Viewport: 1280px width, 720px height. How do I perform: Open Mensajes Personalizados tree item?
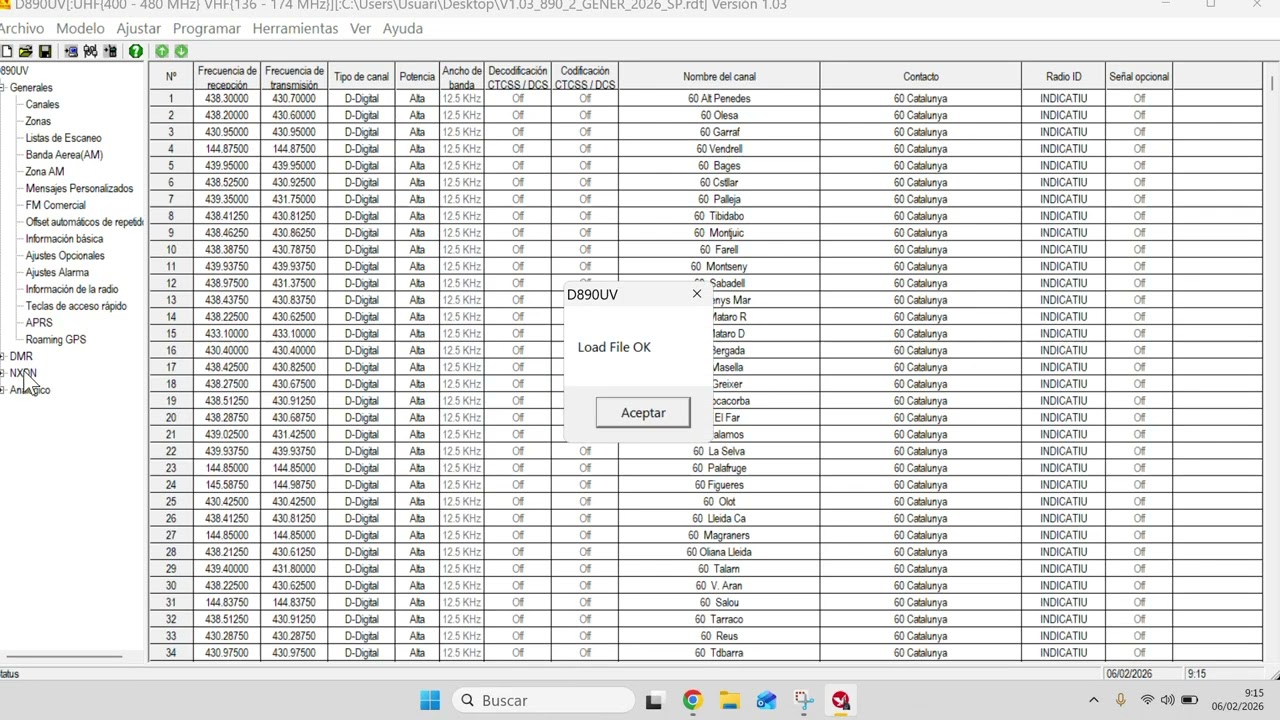pos(79,188)
